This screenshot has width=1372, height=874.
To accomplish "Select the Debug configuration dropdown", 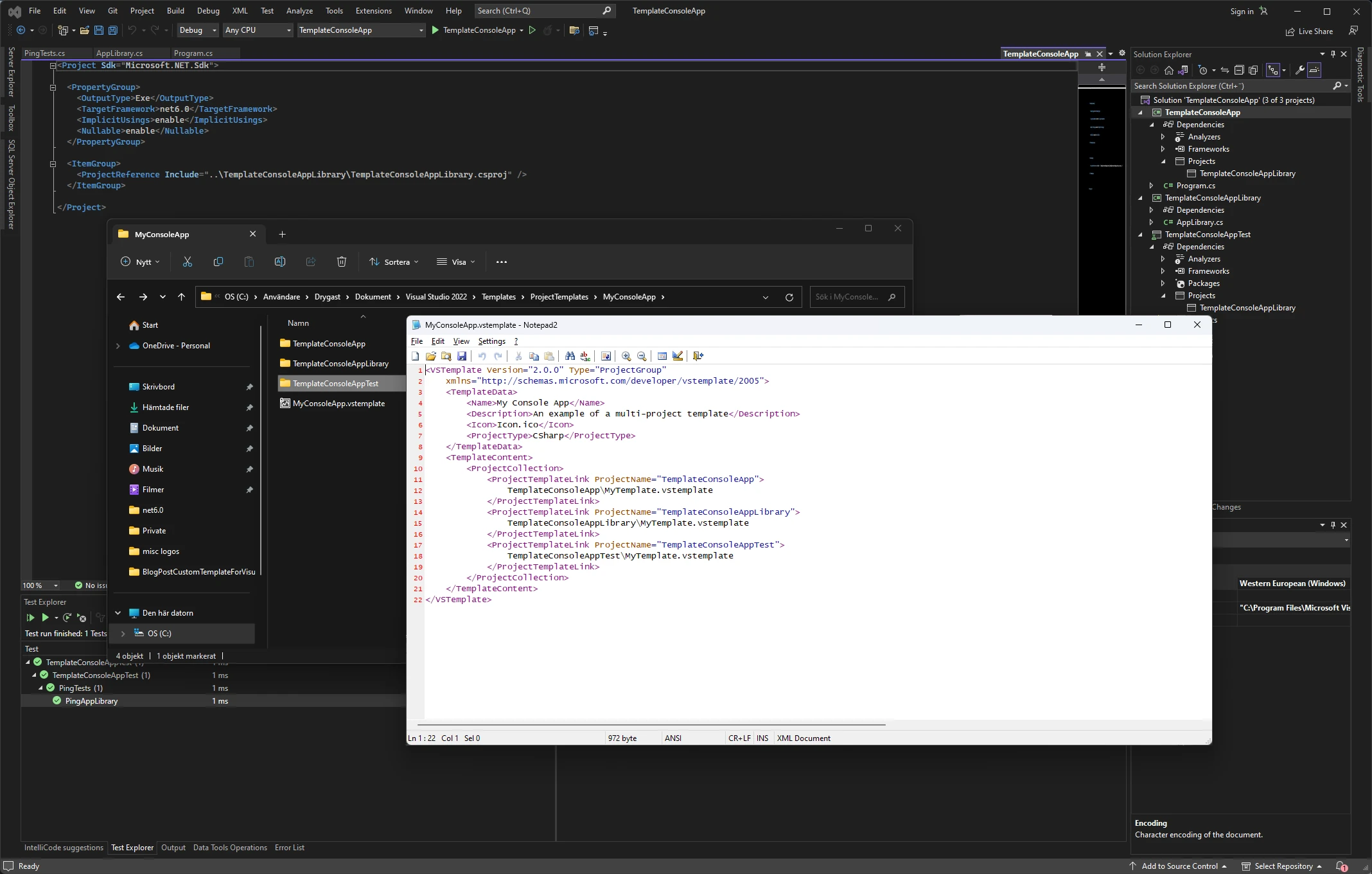I will [197, 30].
